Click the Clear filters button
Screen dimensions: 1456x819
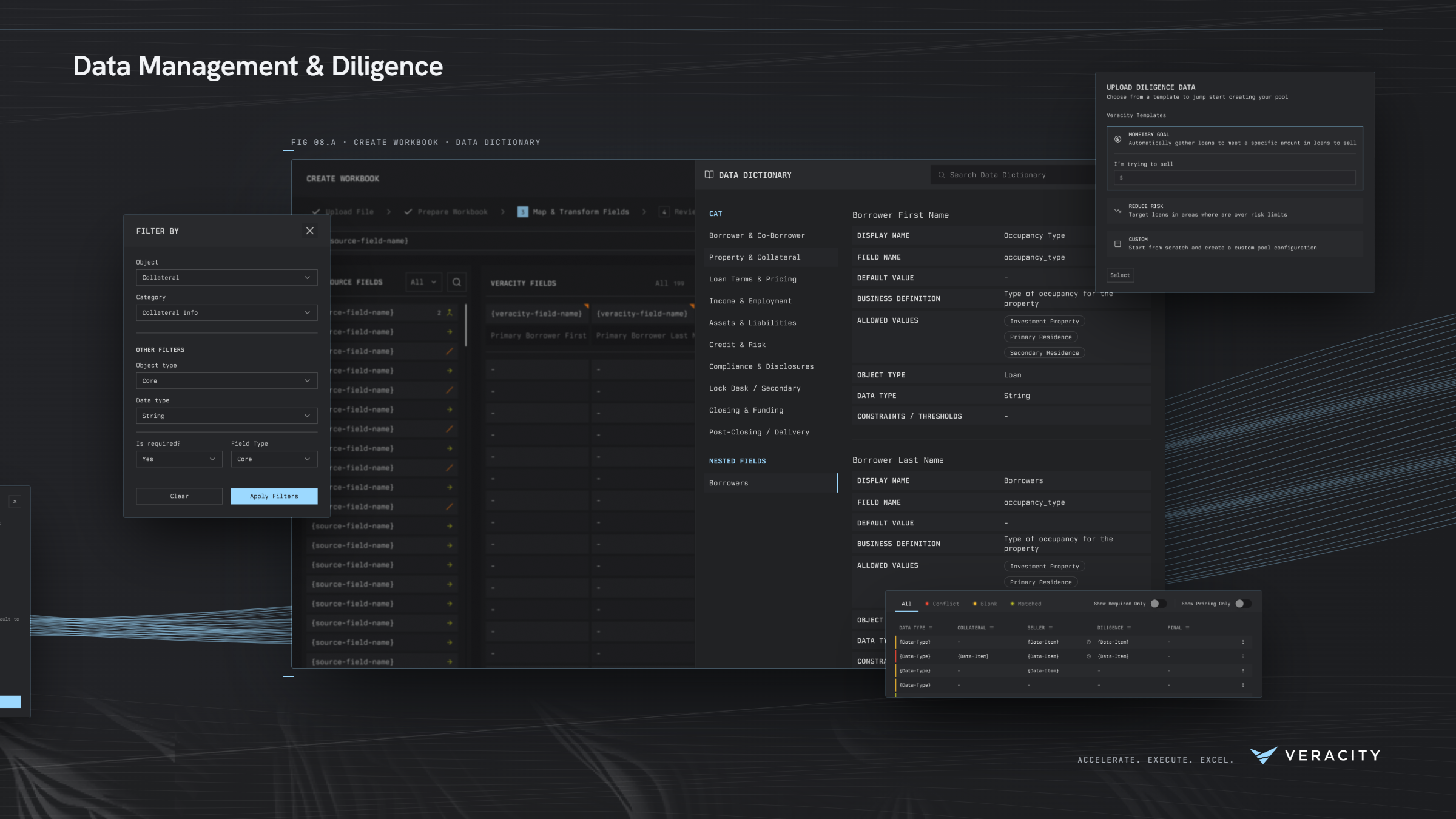pos(179,496)
